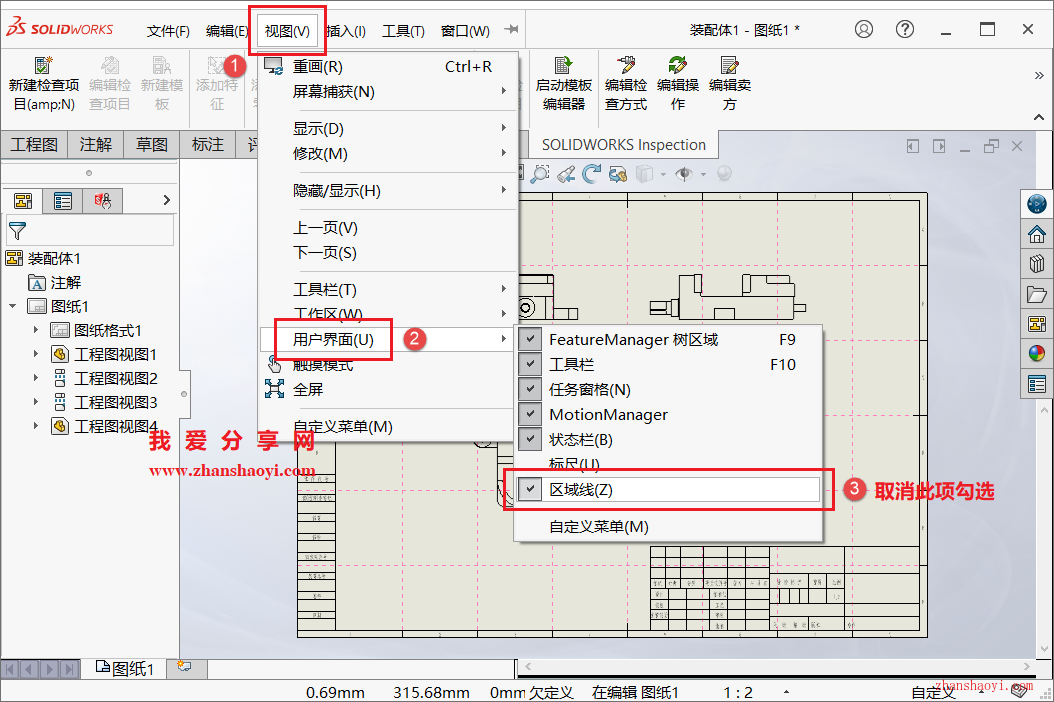1054x702 pixels.
Task: Collapse the 图纸1 sheet tree node
Action: tap(13, 306)
